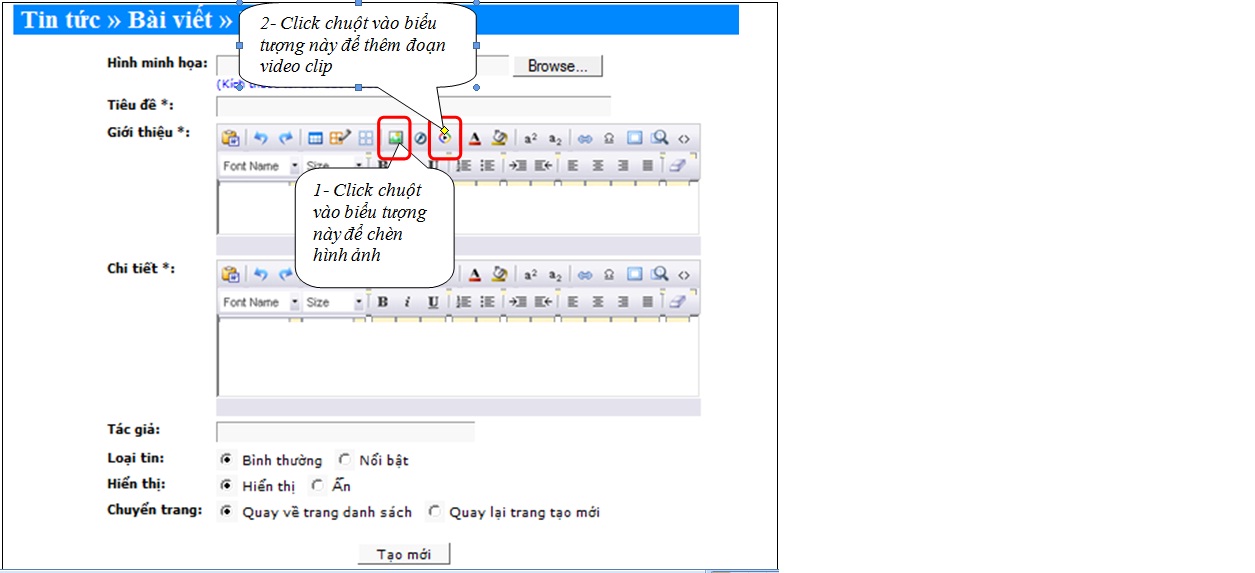Apply superscript in the Giới thiệu toolbar
The width and height of the screenshot is (1255, 573).
click(531, 139)
